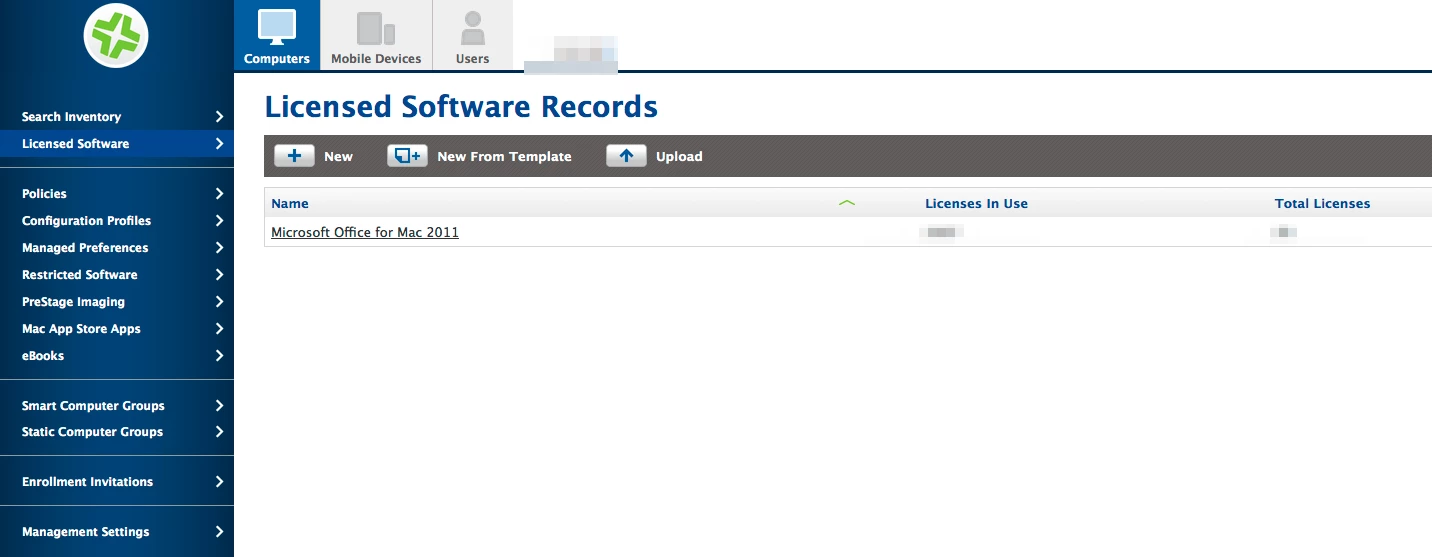Open the Users tab
Viewport: 1432px width, 557px height.
pos(472,35)
